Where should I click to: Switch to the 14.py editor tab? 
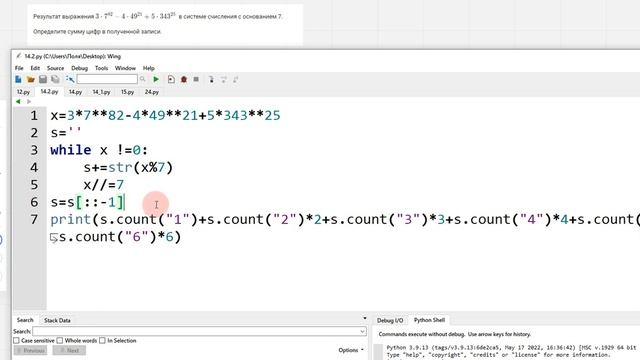click(x=75, y=92)
